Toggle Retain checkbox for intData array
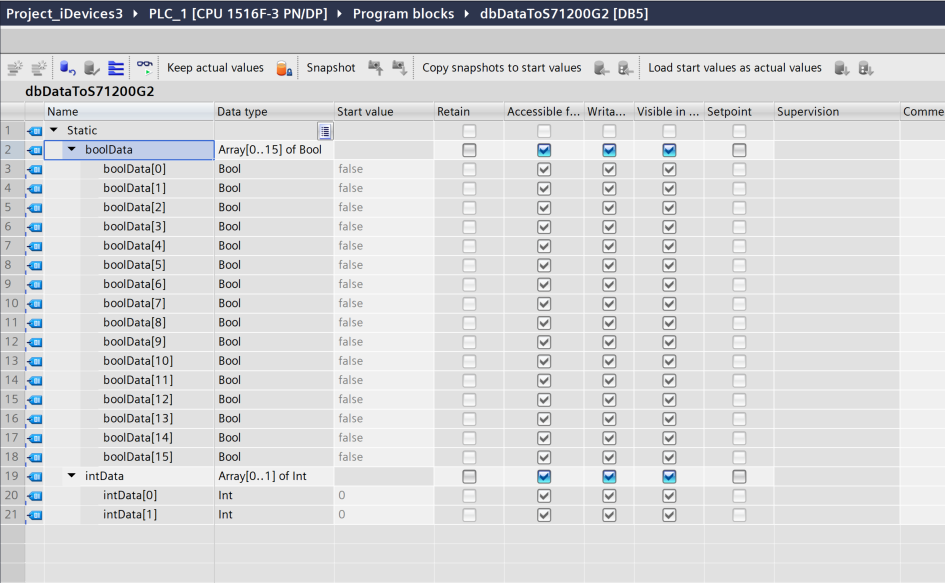 pos(469,476)
